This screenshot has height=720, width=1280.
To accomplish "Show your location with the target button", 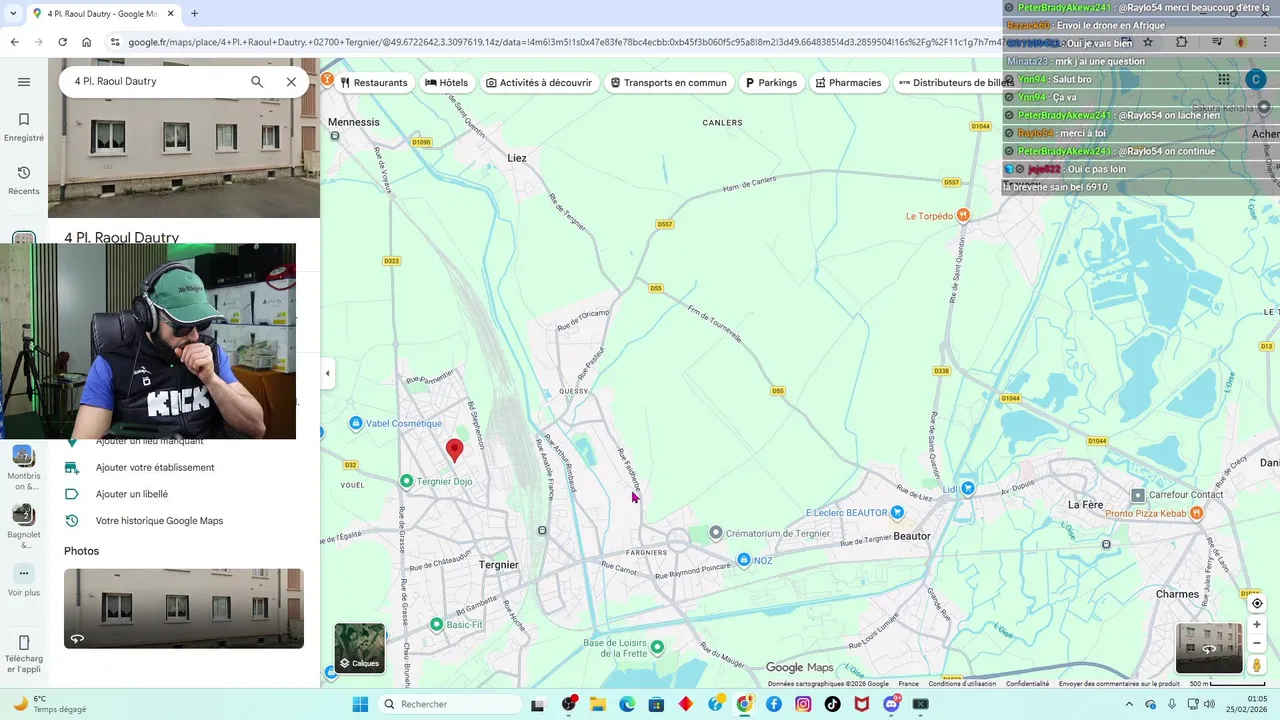I will [1257, 603].
